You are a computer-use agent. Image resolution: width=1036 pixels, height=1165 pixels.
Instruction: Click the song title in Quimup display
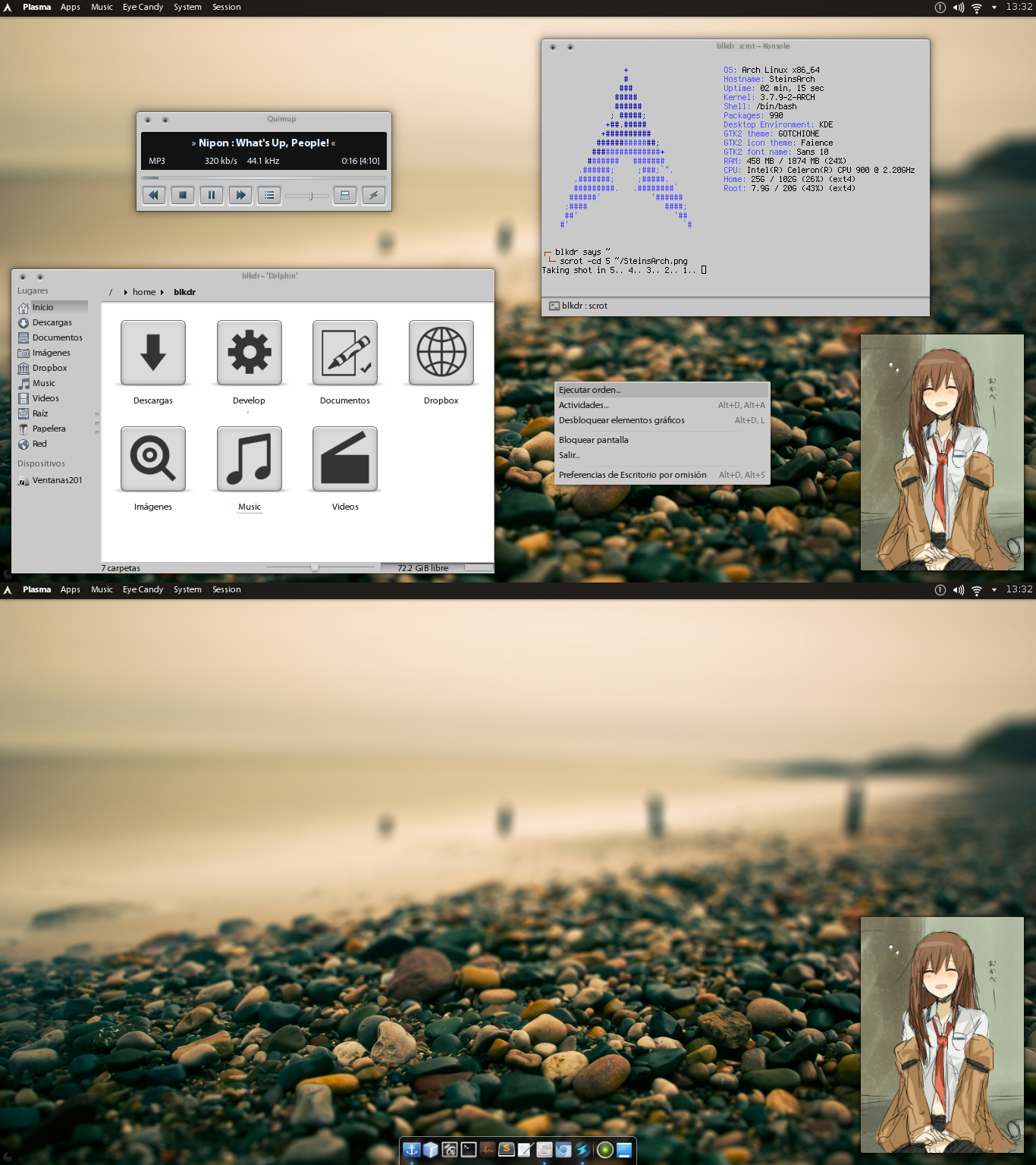coord(264,143)
